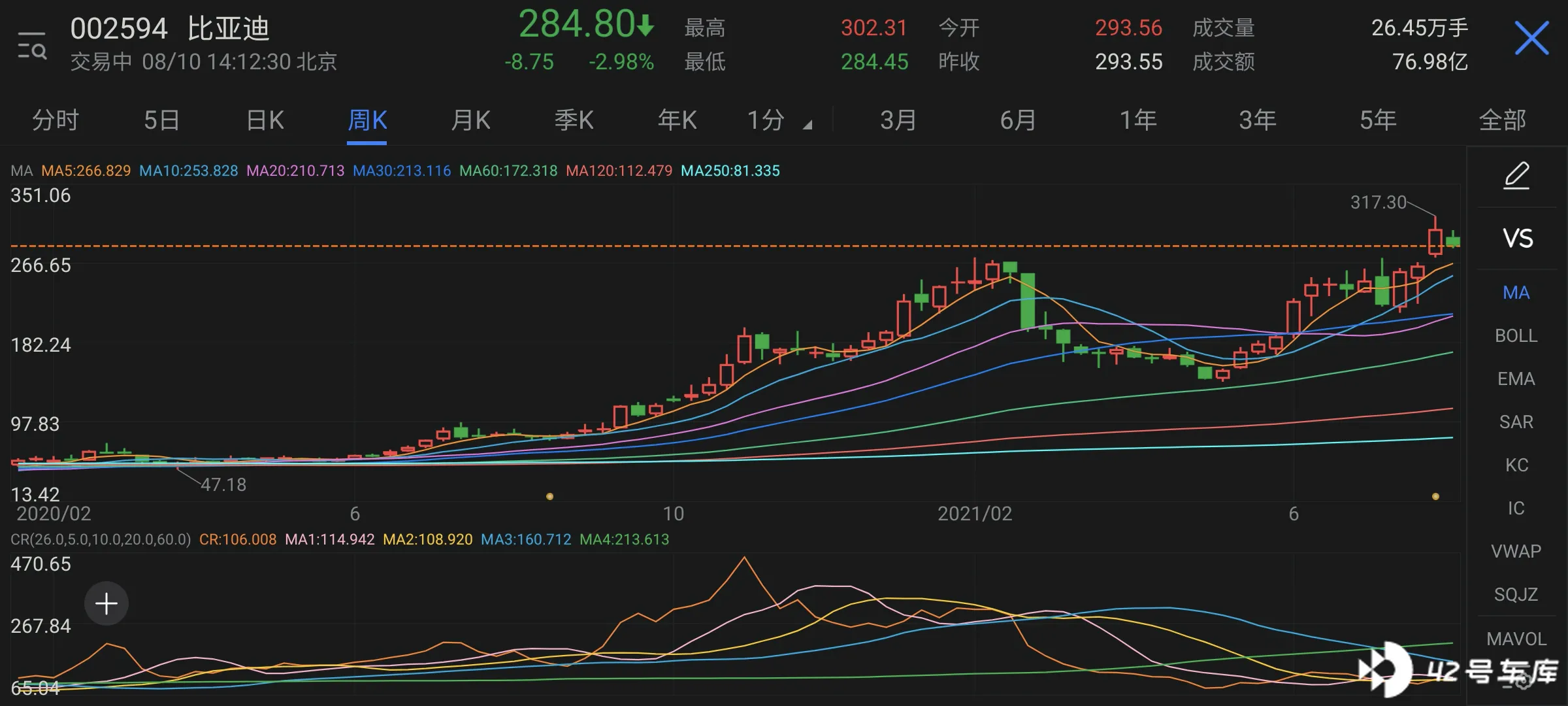The image size is (1568, 706).
Task: Click the MA30:213.116 legend value
Action: click(x=402, y=171)
